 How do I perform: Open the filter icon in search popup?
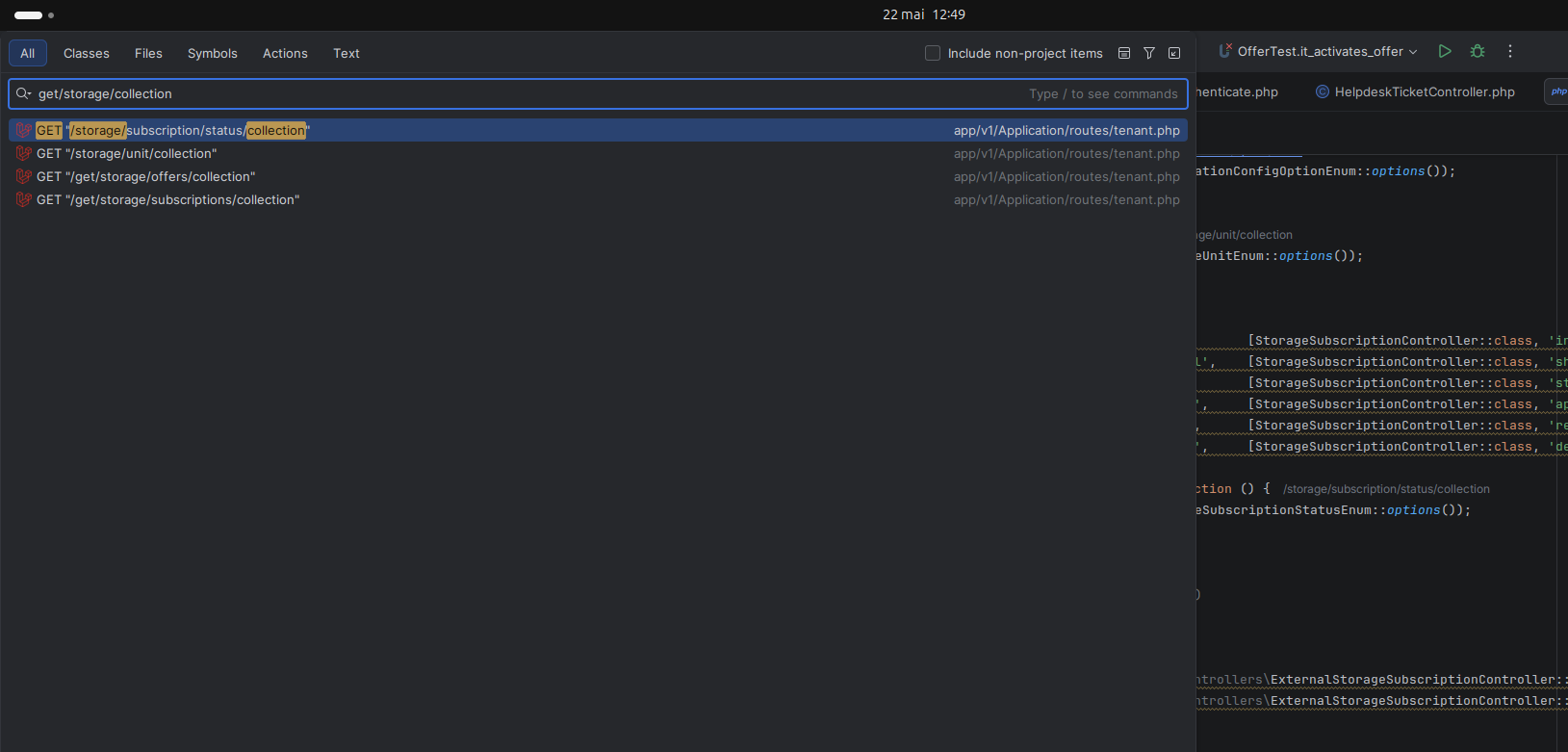[1149, 53]
